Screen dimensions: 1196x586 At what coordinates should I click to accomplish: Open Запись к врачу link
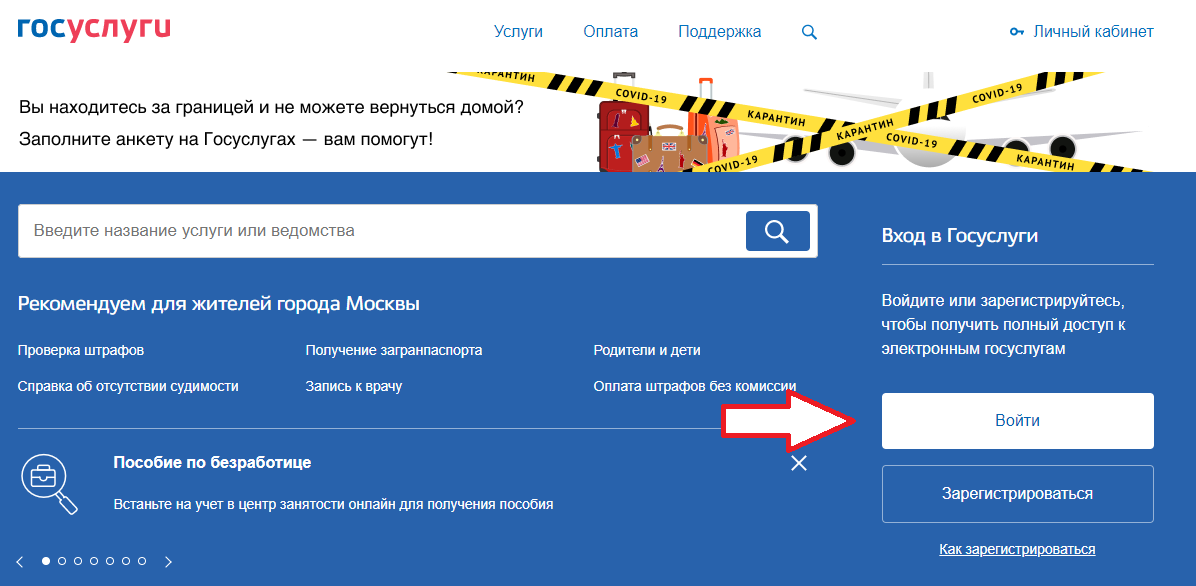[353, 386]
